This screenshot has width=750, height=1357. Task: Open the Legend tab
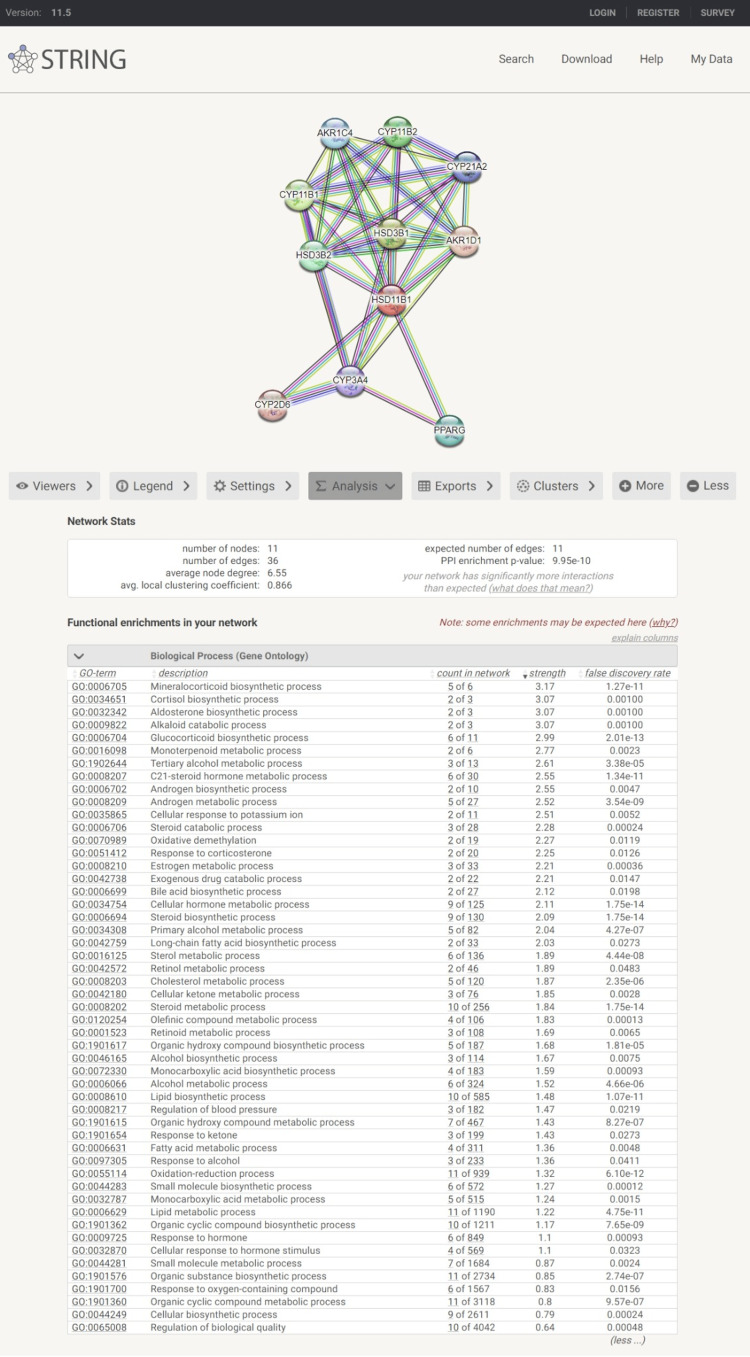pos(153,486)
